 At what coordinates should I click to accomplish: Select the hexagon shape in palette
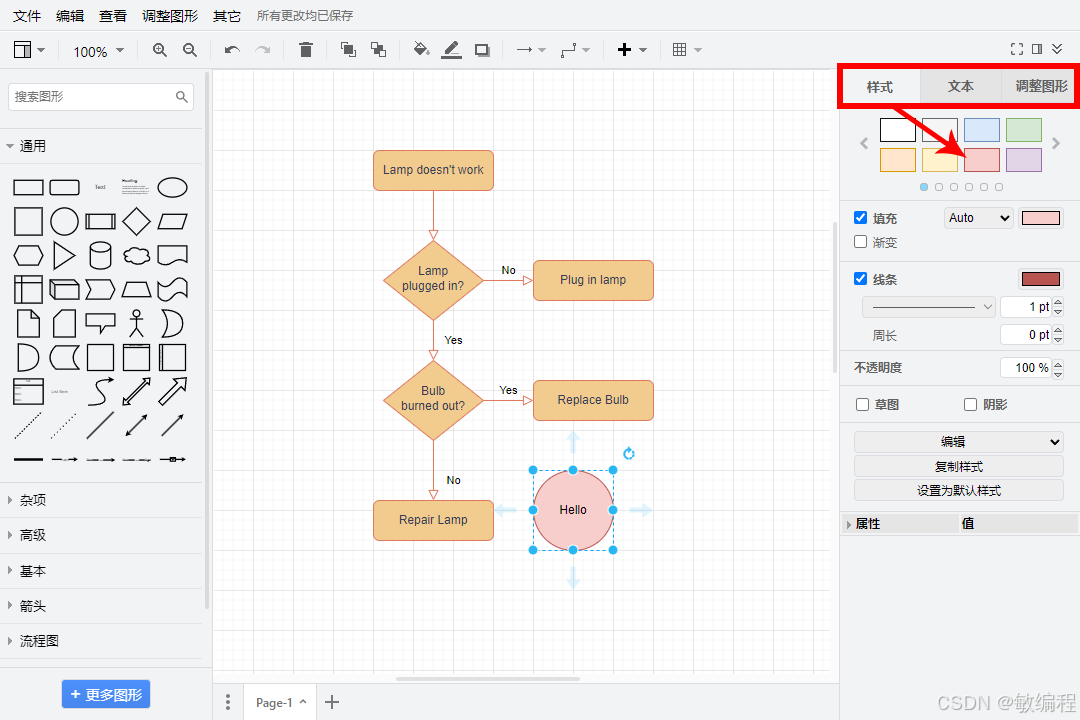pos(28,256)
